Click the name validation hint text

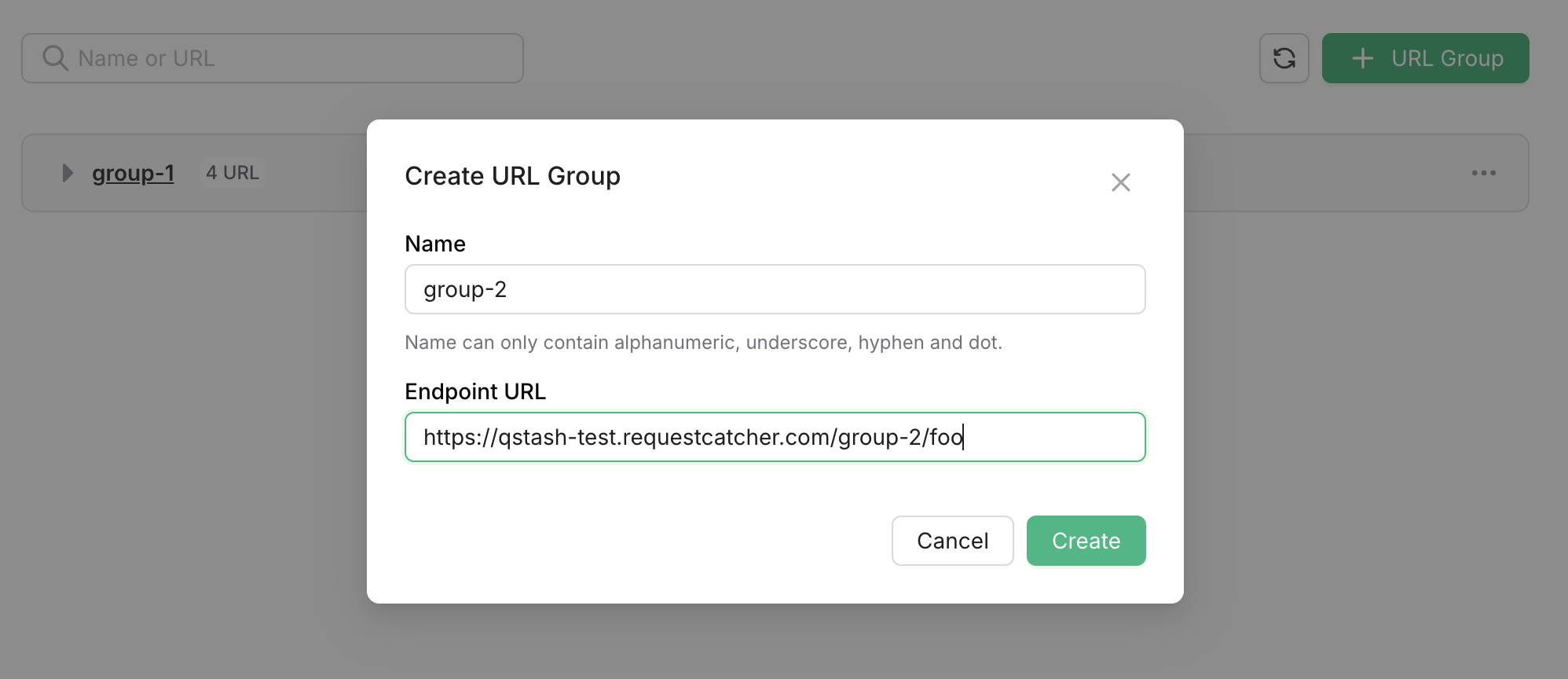coord(703,343)
